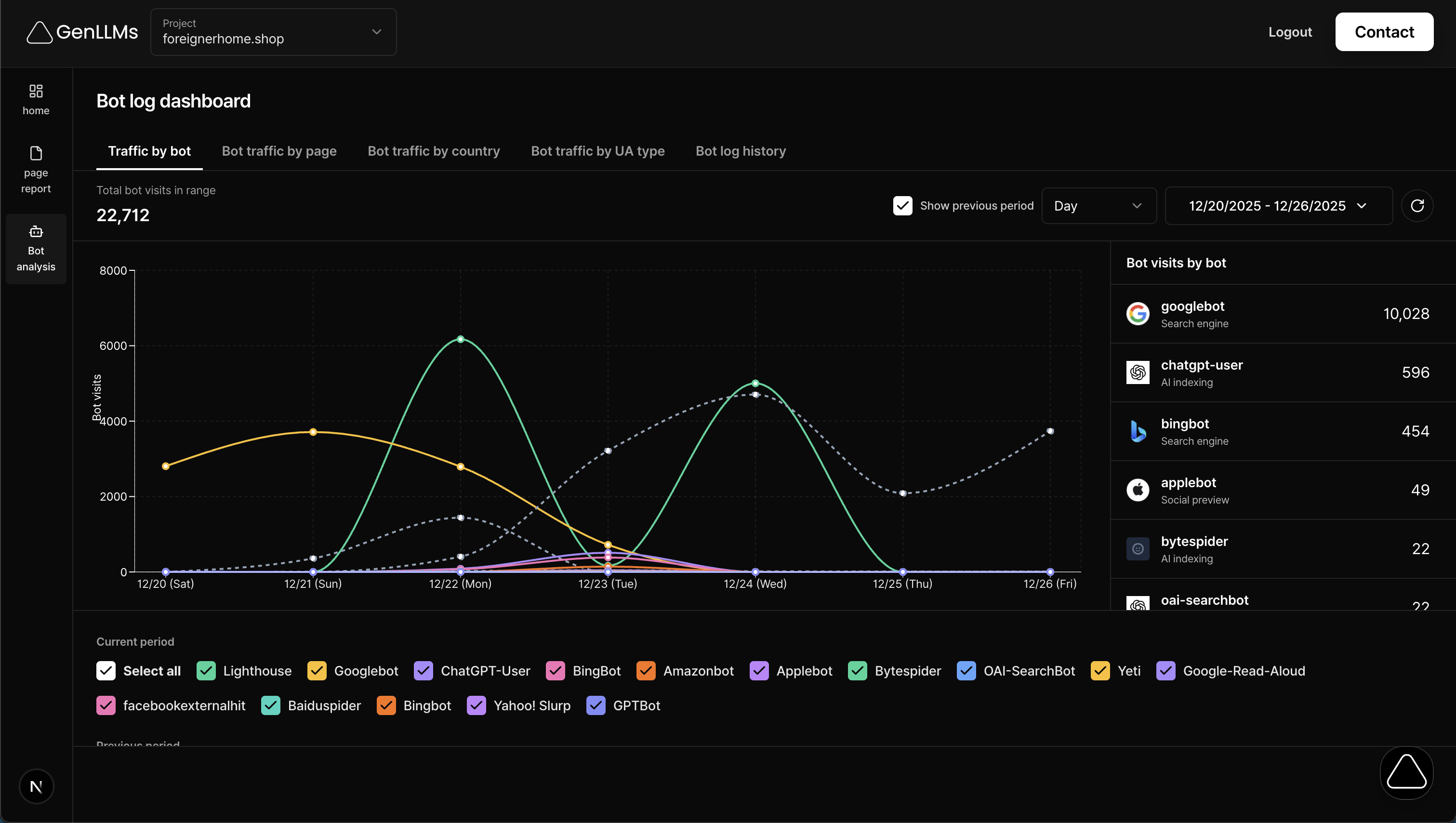The height and width of the screenshot is (823, 1456).
Task: Click the Contact button
Action: 1384,32
